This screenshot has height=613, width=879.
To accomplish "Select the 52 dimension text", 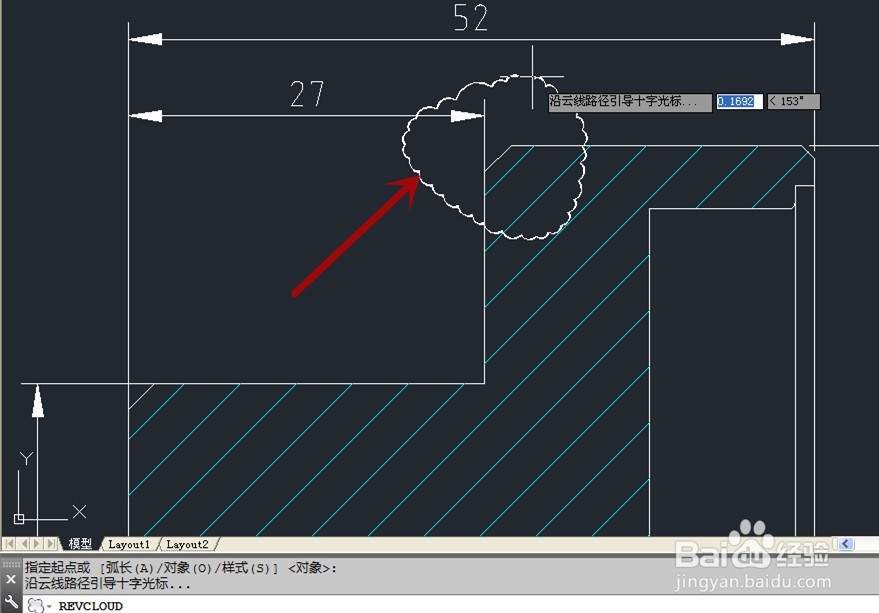I will 471,18.
